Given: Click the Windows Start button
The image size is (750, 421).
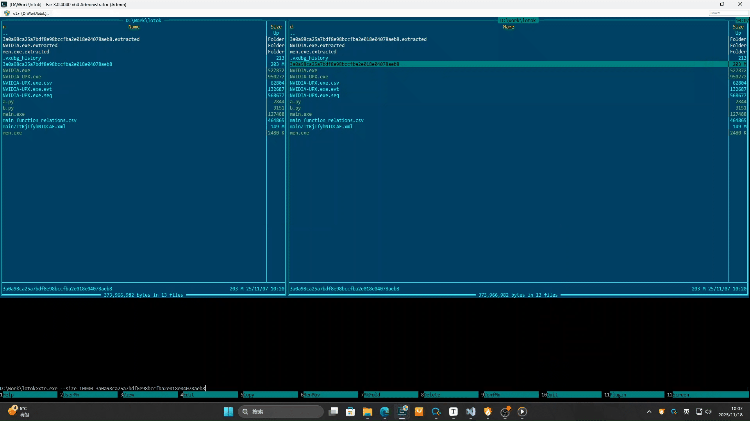Looking at the screenshot, I should coord(227,411).
